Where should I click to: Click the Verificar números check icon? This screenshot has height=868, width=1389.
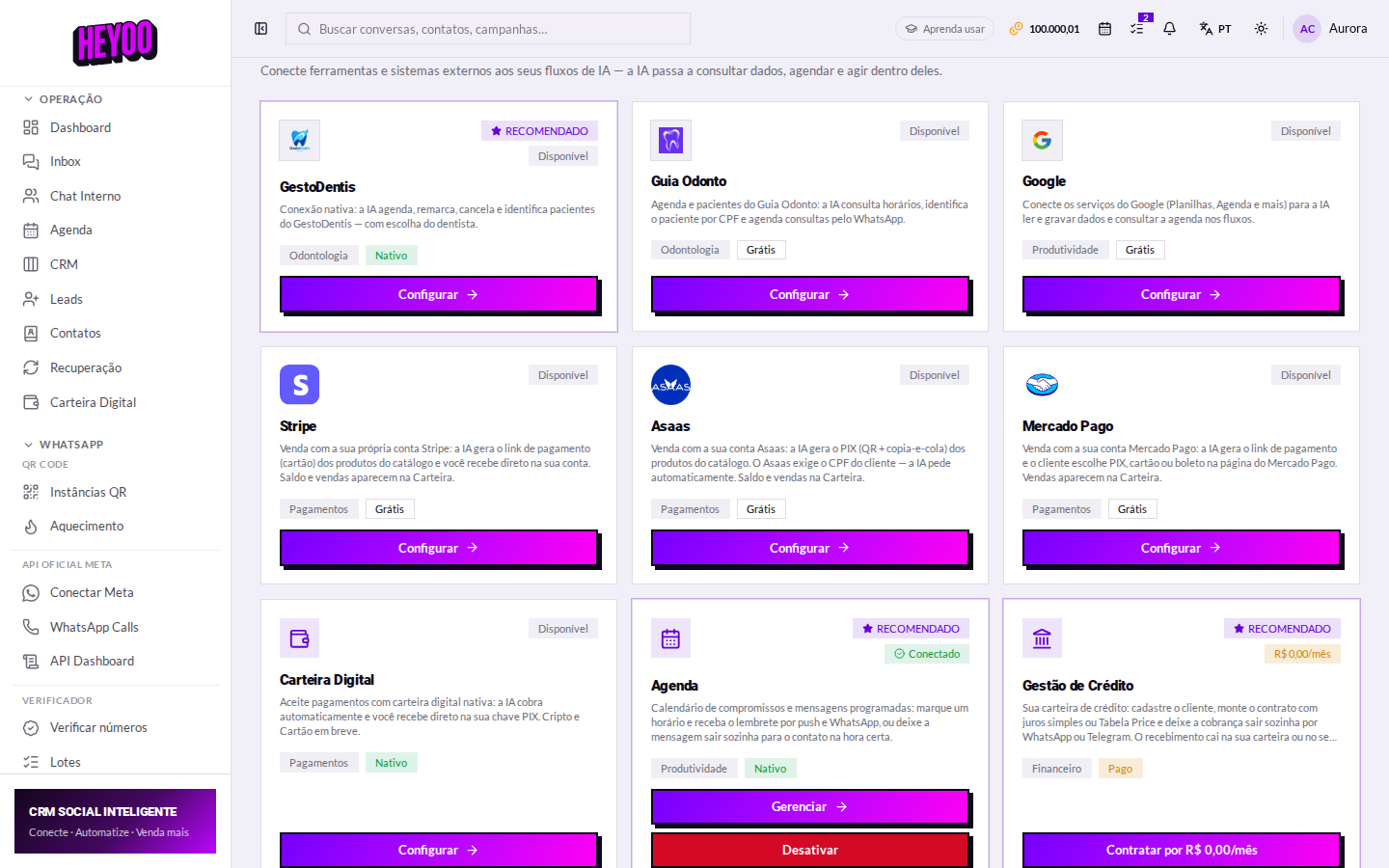[x=31, y=727]
